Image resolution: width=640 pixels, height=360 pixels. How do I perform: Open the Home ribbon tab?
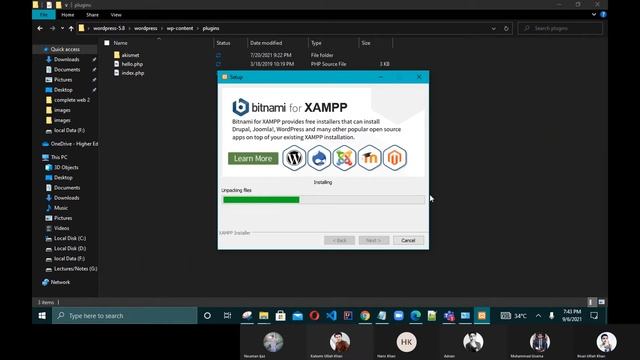point(68,15)
